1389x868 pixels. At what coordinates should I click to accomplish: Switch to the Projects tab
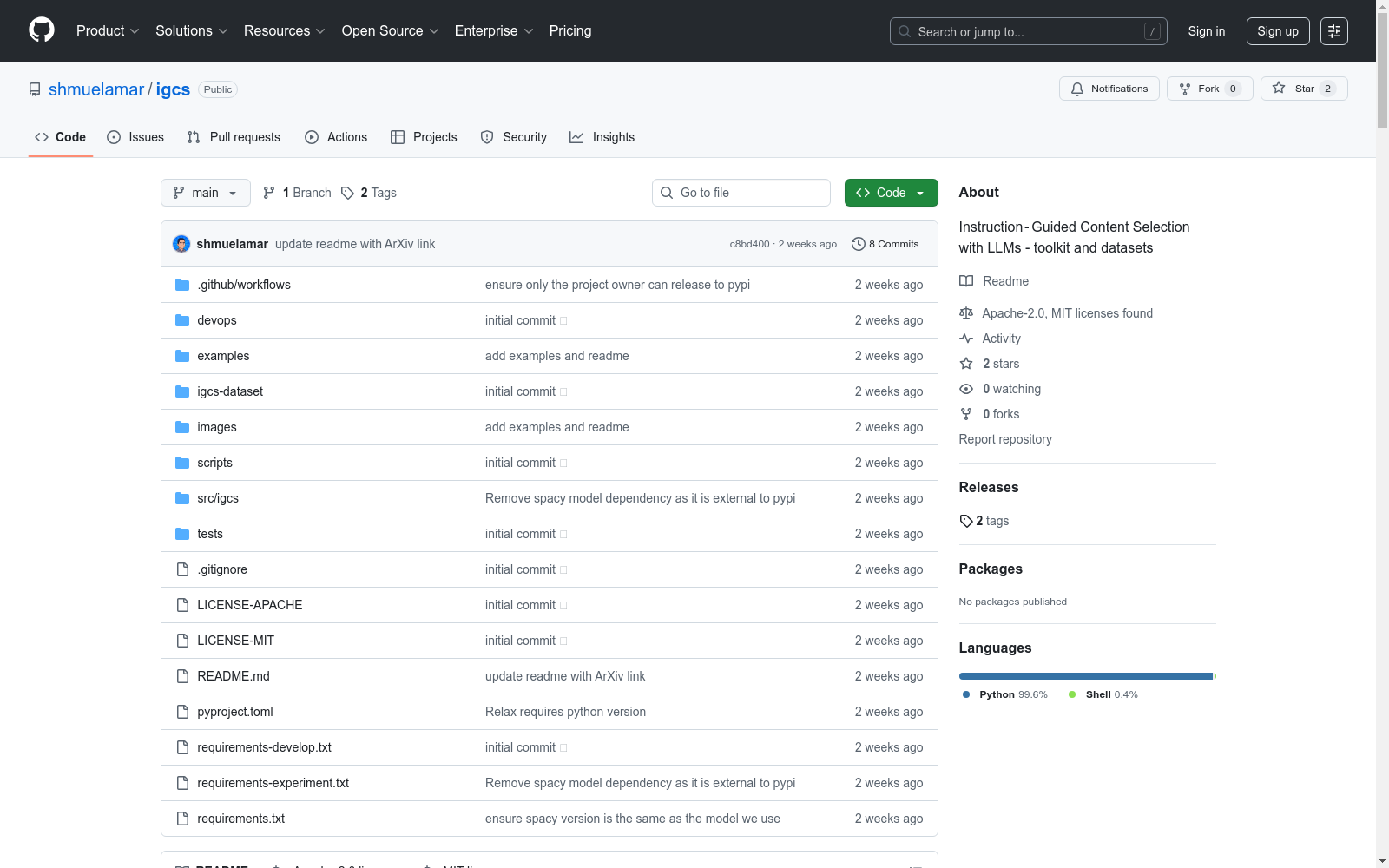coord(425,137)
